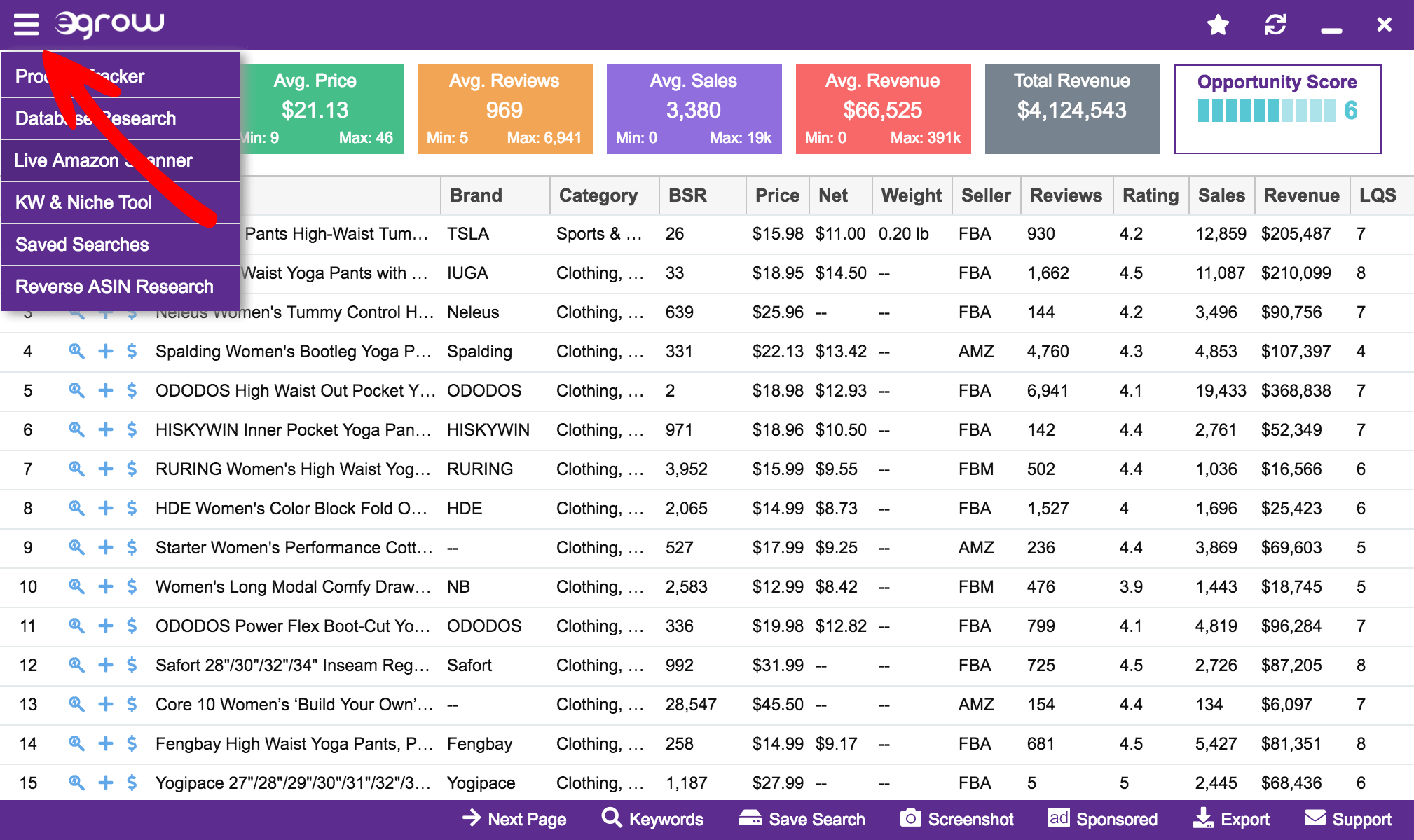Image resolution: width=1414 pixels, height=840 pixels.
Task: Open magnifier icon for RURING row 7
Action: coord(76,469)
